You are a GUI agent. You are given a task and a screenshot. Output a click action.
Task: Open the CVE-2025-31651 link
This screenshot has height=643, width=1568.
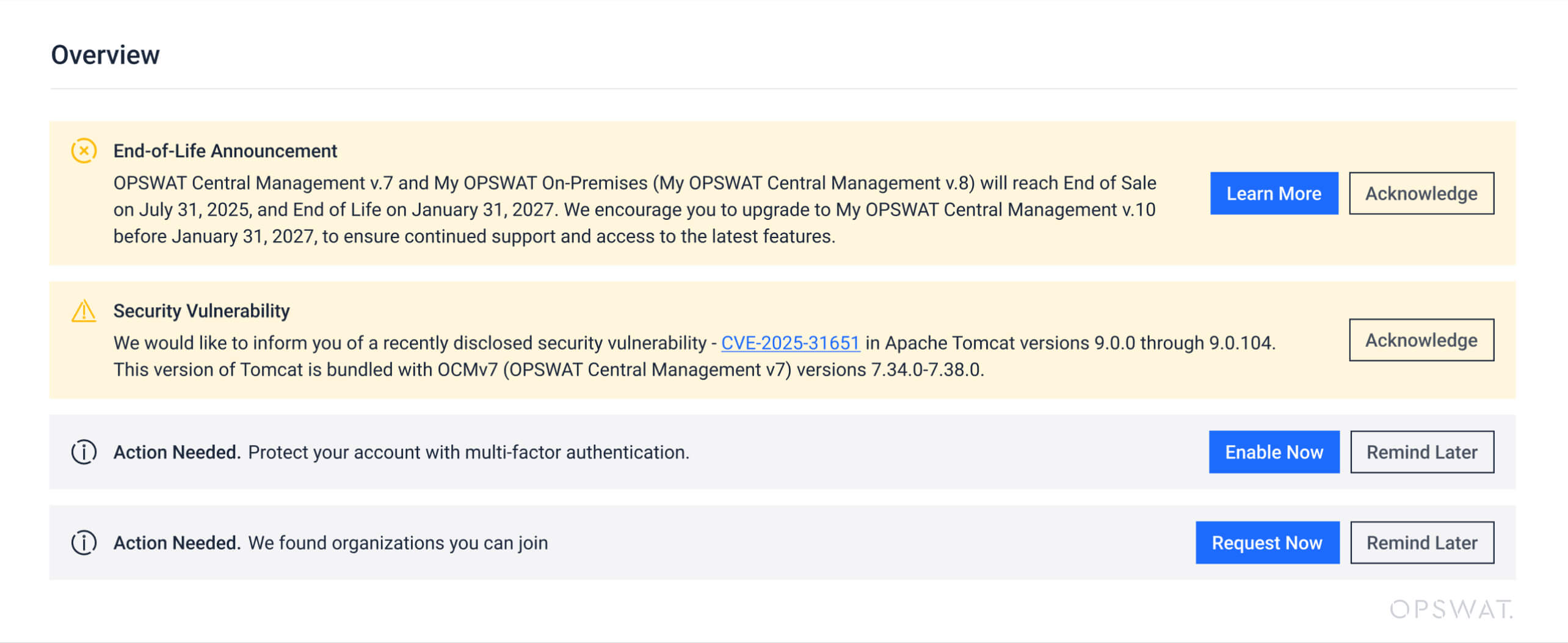(x=790, y=343)
